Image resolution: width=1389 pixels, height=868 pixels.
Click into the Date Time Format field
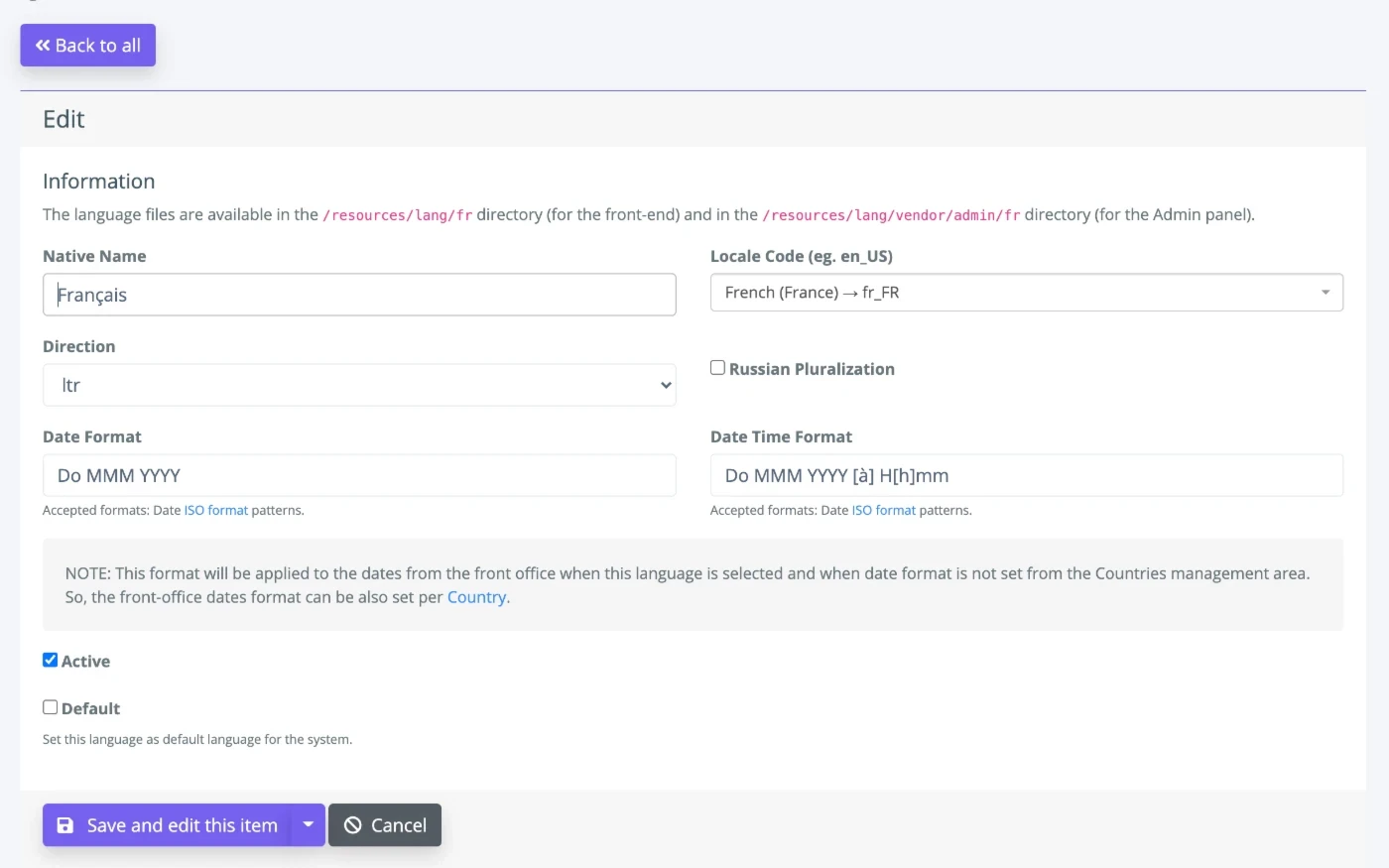click(x=1026, y=476)
